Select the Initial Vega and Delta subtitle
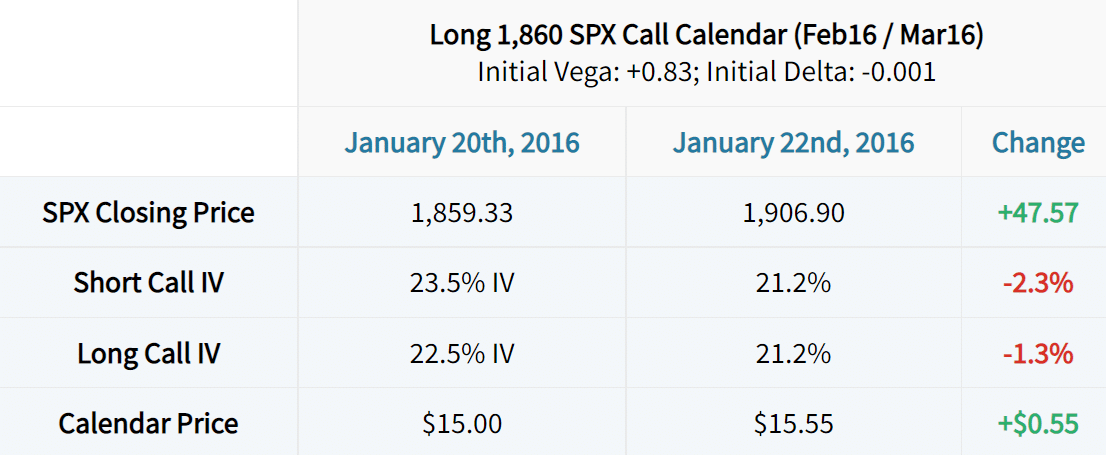The height and width of the screenshot is (455, 1106). [x=707, y=72]
